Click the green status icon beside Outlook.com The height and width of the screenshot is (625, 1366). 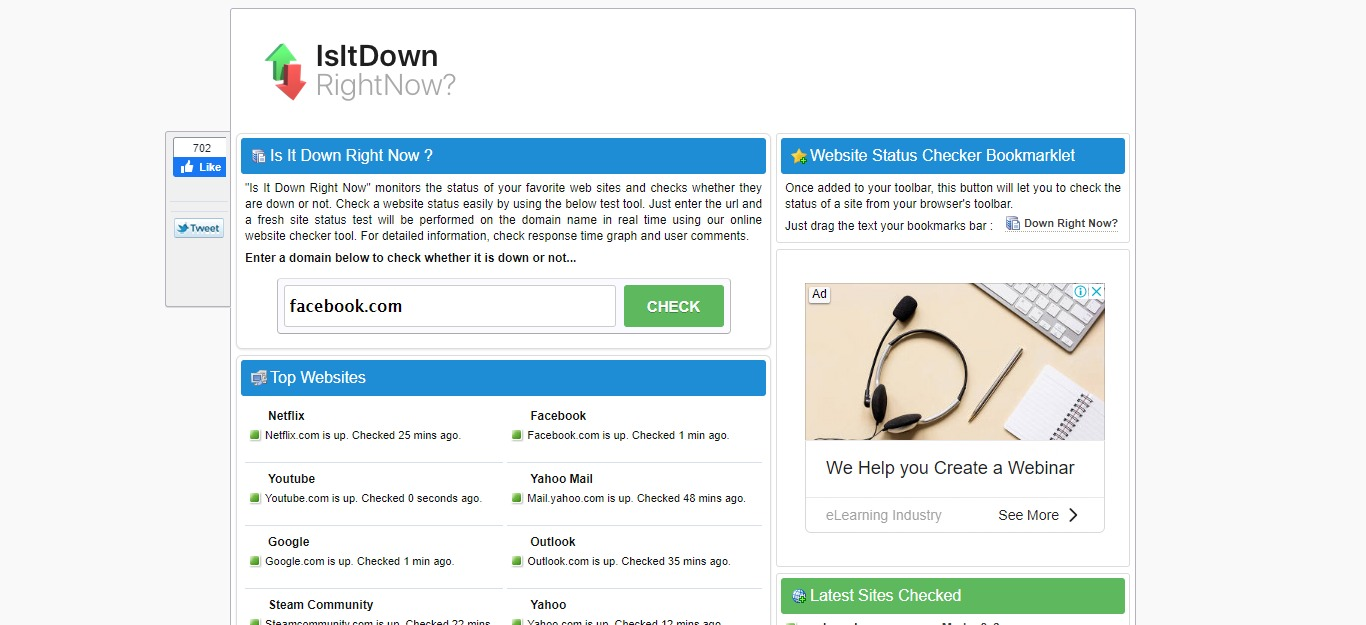point(517,561)
